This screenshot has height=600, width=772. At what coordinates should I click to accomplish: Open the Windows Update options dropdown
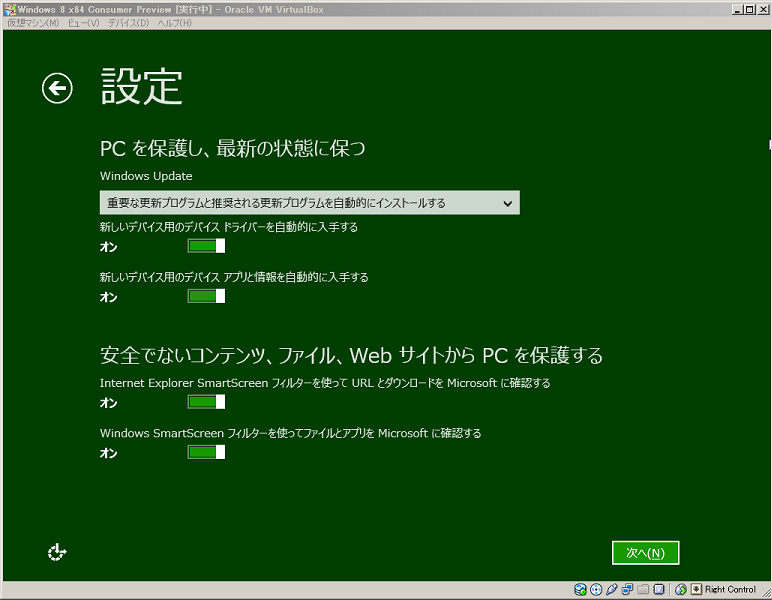[309, 203]
